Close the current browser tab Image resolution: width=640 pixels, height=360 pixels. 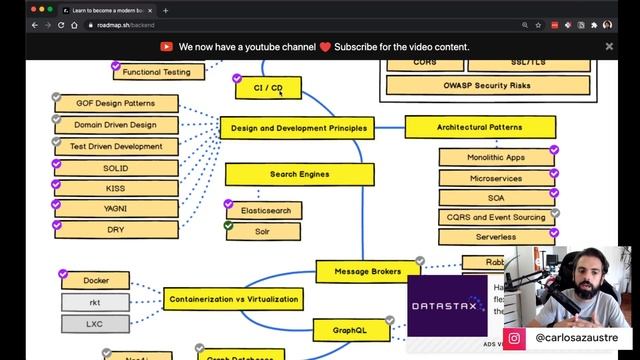(x=150, y=11)
